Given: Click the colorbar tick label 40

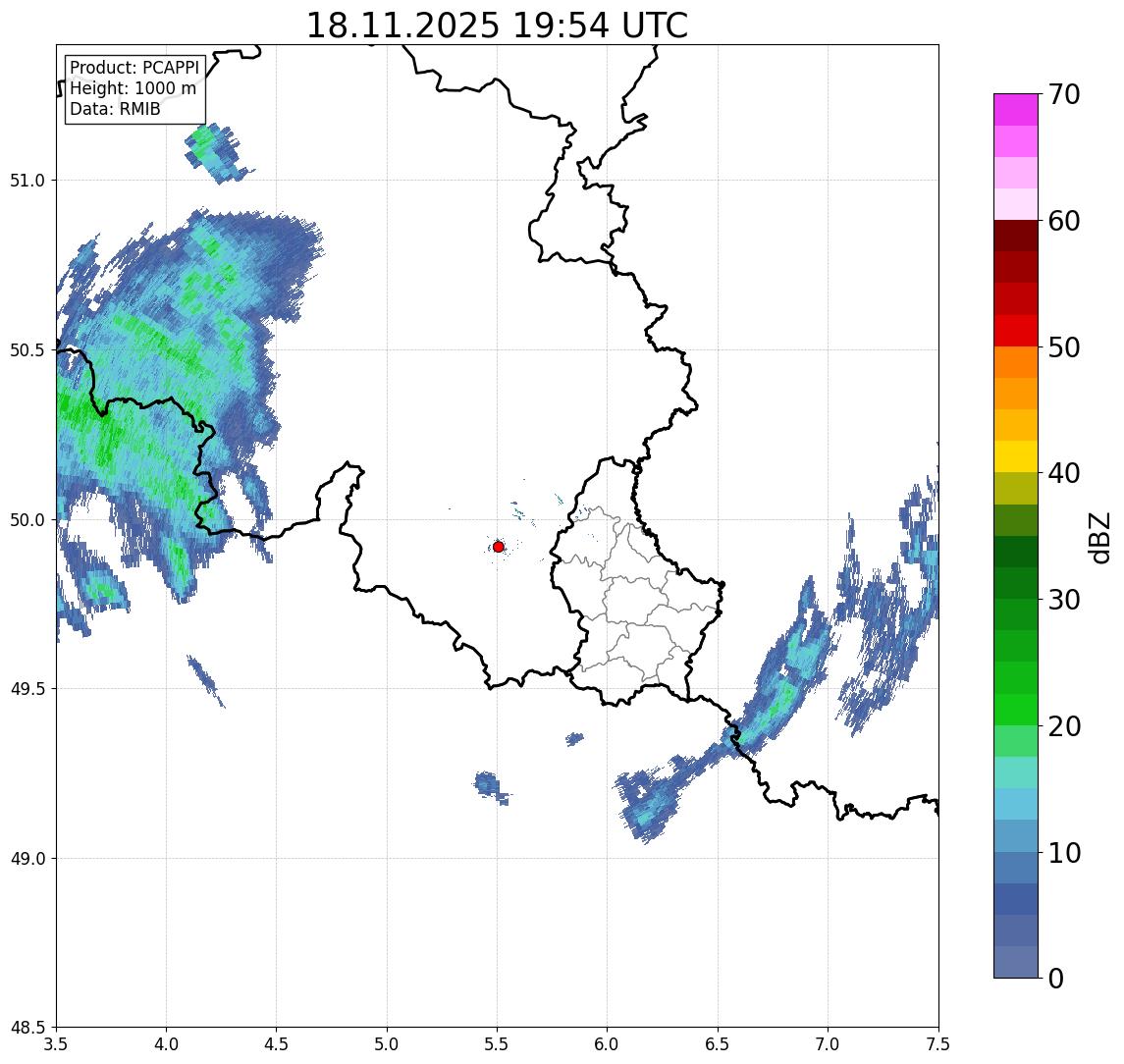Looking at the screenshot, I should click(1063, 473).
